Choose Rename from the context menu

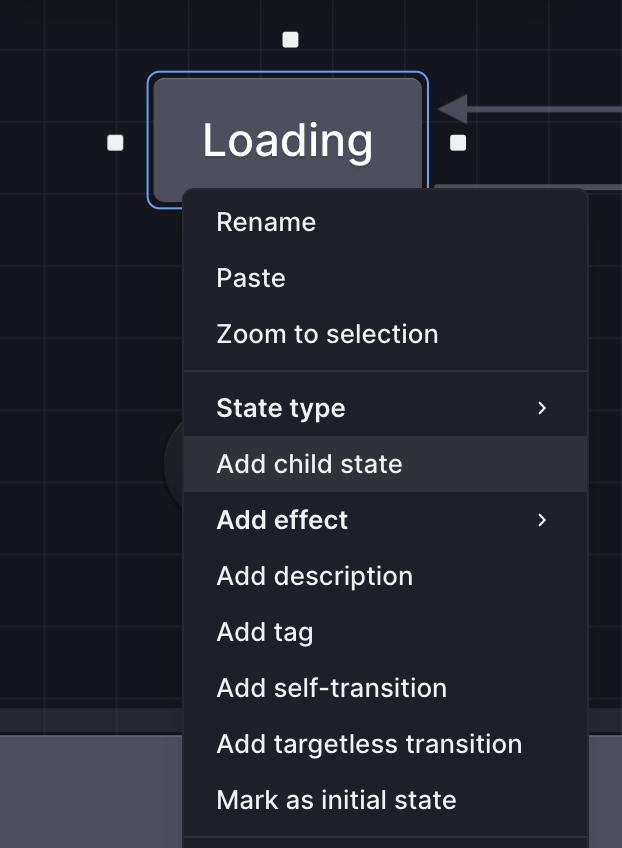(266, 222)
